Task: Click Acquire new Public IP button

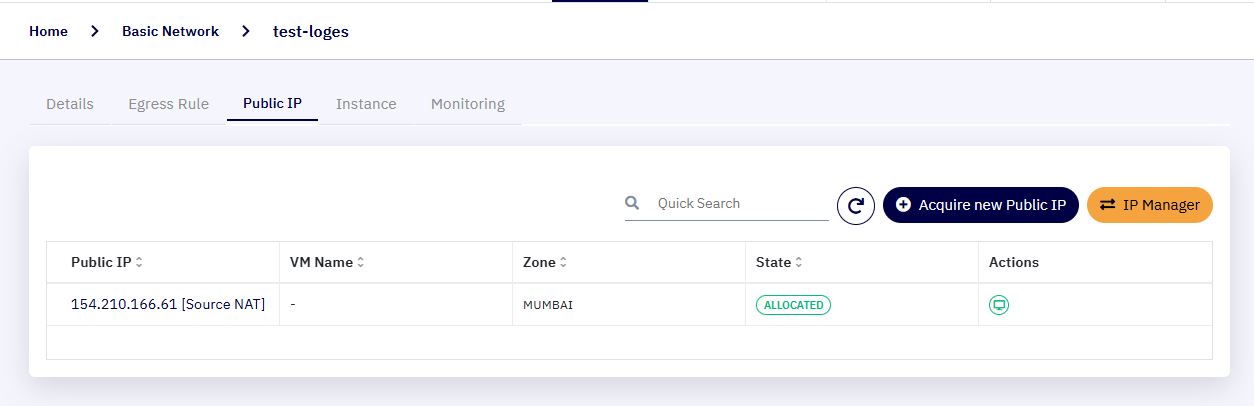Action: (x=981, y=205)
